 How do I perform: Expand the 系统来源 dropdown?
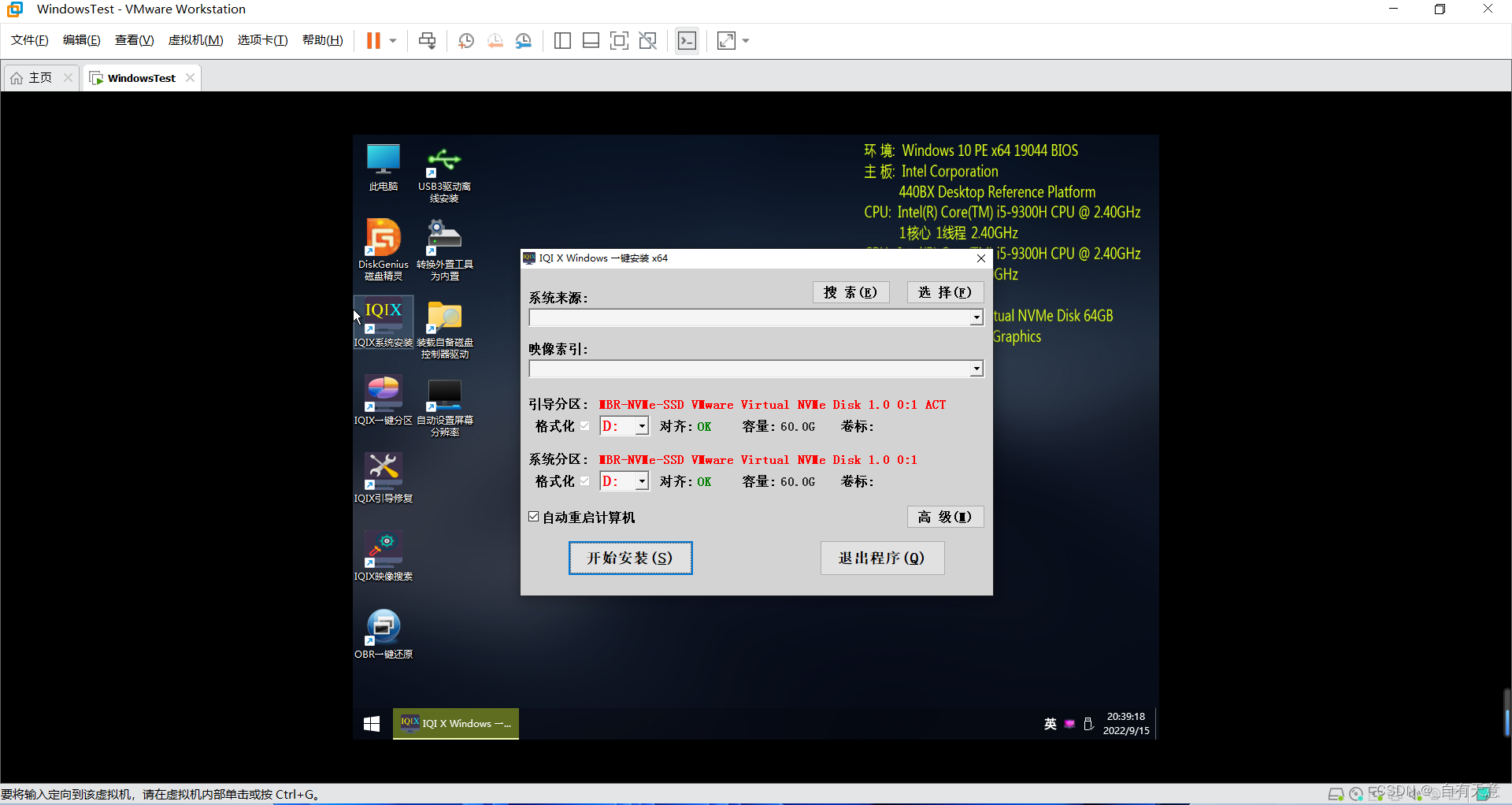pos(976,317)
